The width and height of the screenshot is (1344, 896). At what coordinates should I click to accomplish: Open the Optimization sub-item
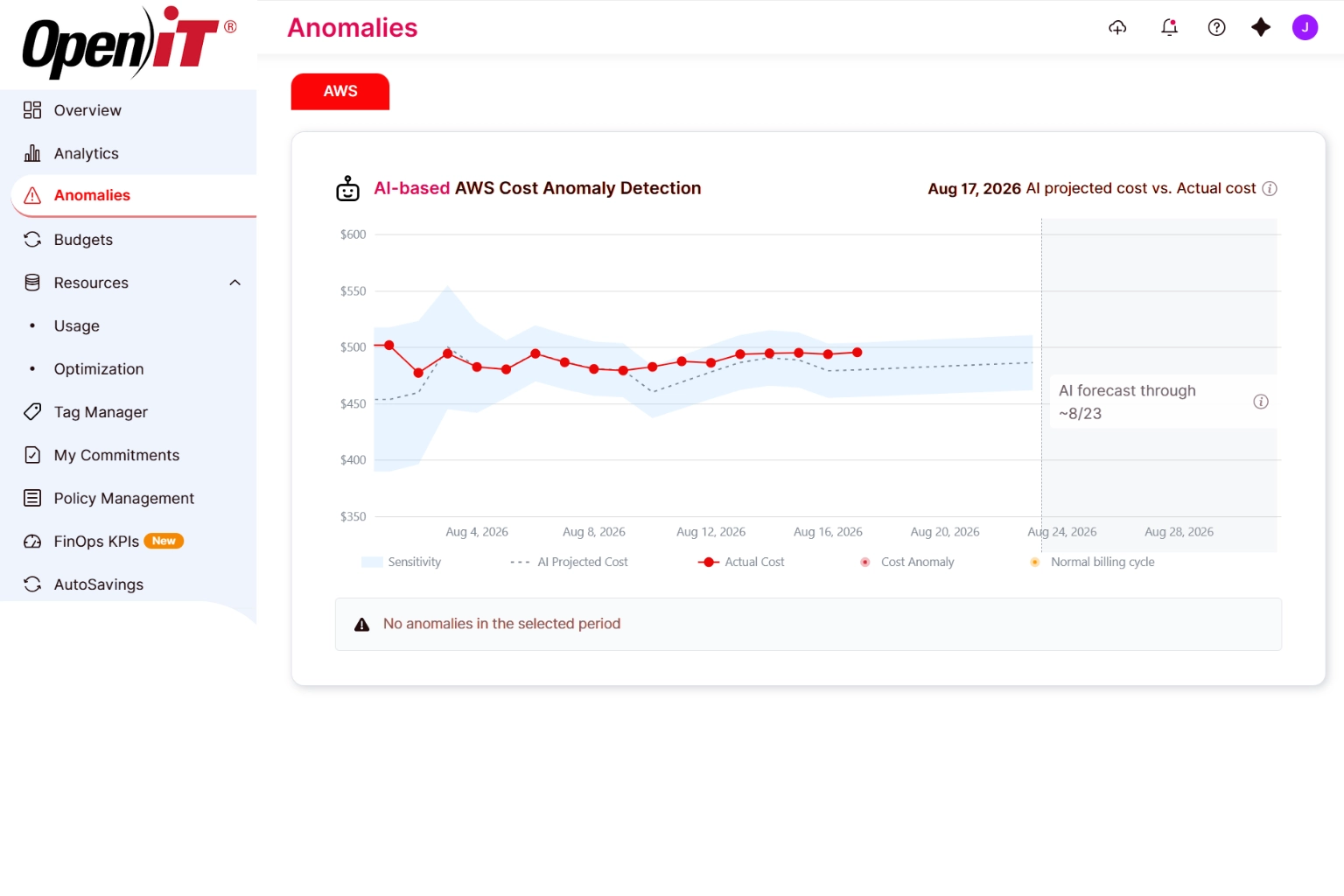coord(99,369)
